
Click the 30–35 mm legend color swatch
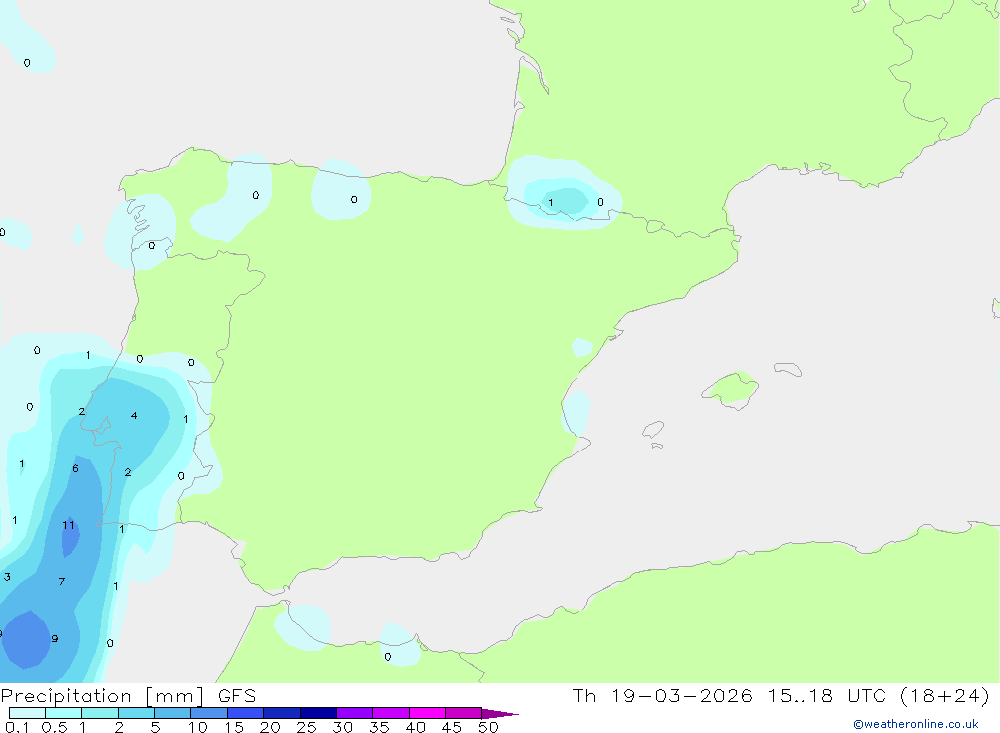coord(355,713)
